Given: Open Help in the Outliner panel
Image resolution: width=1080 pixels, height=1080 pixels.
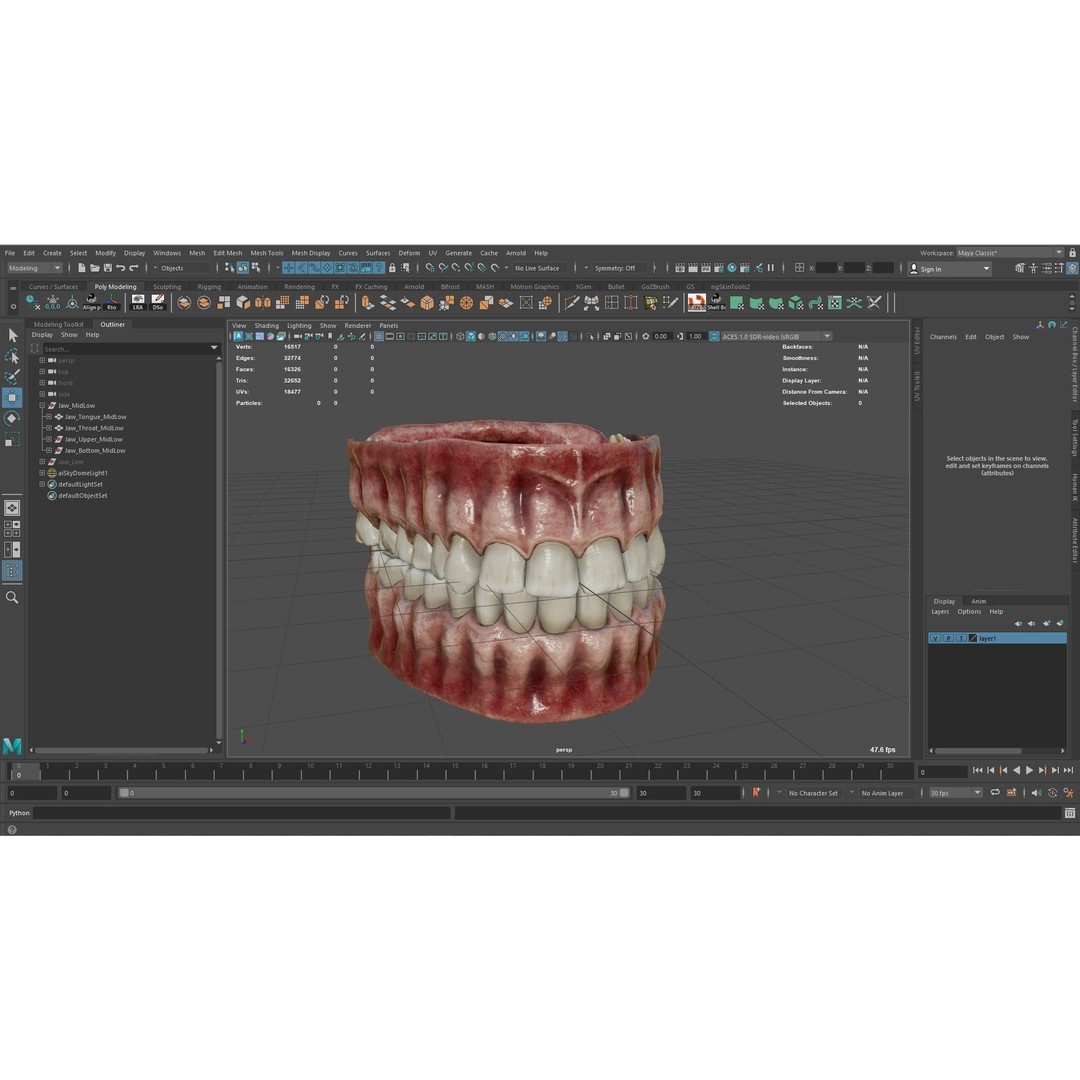Looking at the screenshot, I should coord(94,334).
